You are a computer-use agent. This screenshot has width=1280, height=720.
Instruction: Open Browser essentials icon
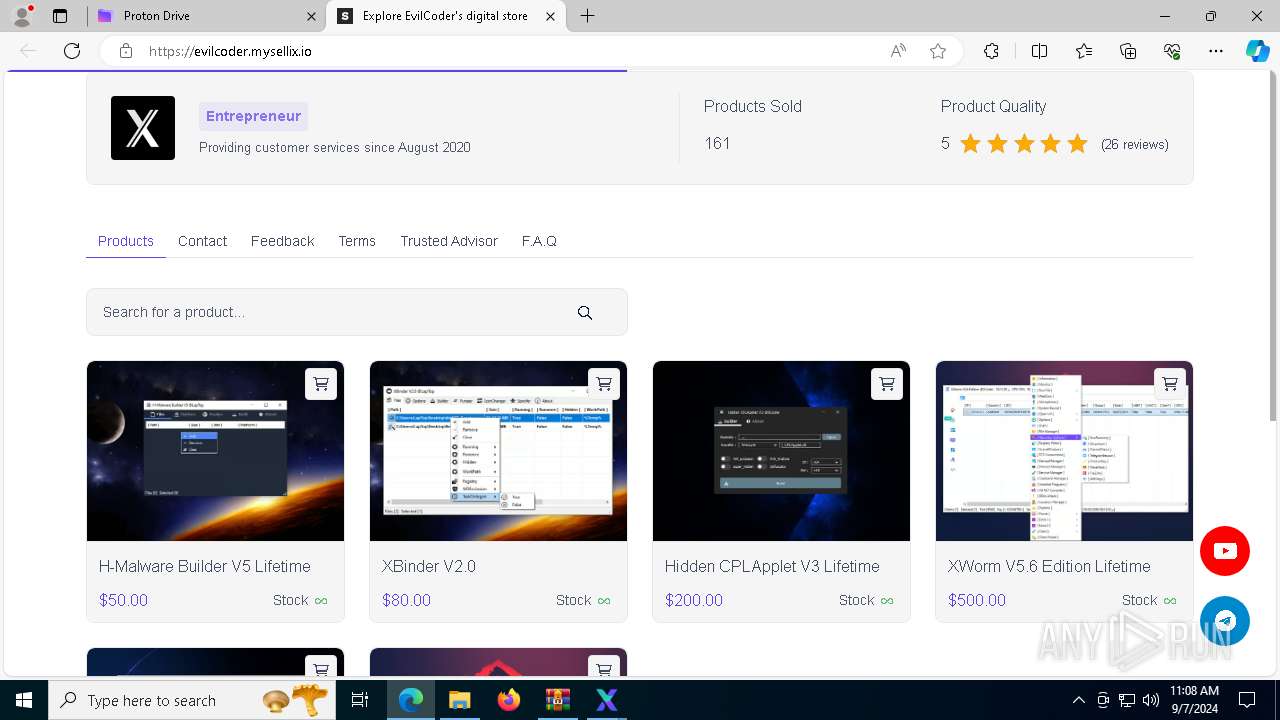1172,51
